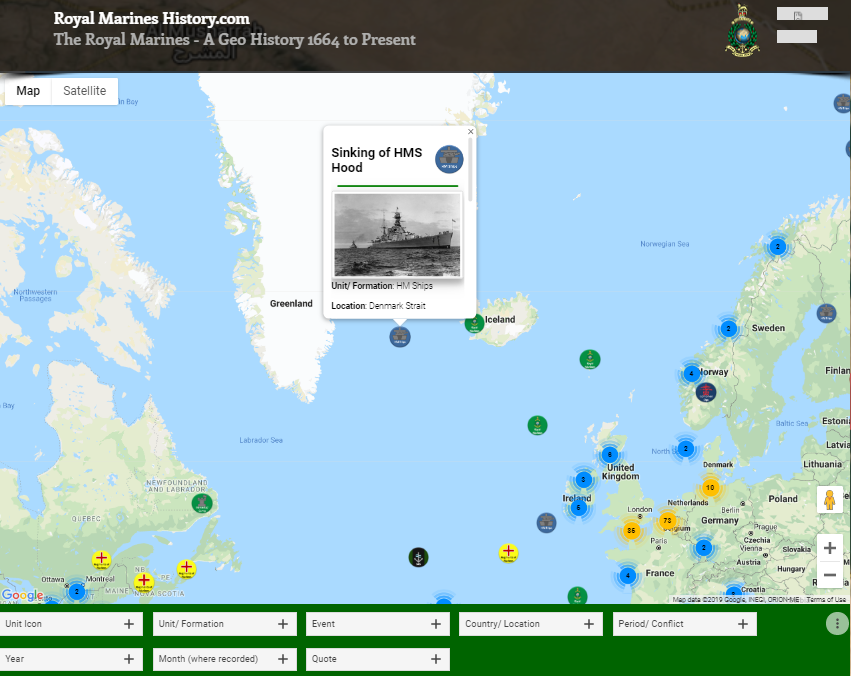Select the anchor marker in the mid-Atlantic
Image resolution: width=851 pixels, height=676 pixels.
click(418, 557)
